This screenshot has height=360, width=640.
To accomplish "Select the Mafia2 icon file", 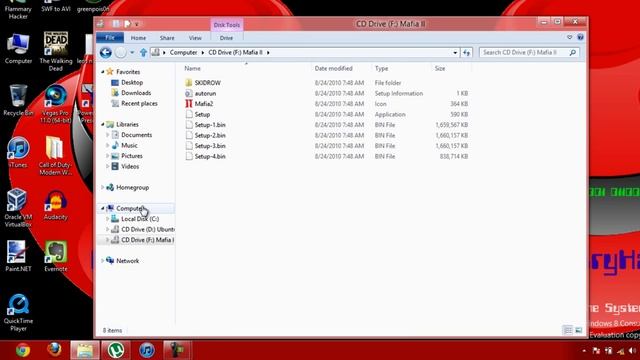I will pyautogui.click(x=204, y=104).
